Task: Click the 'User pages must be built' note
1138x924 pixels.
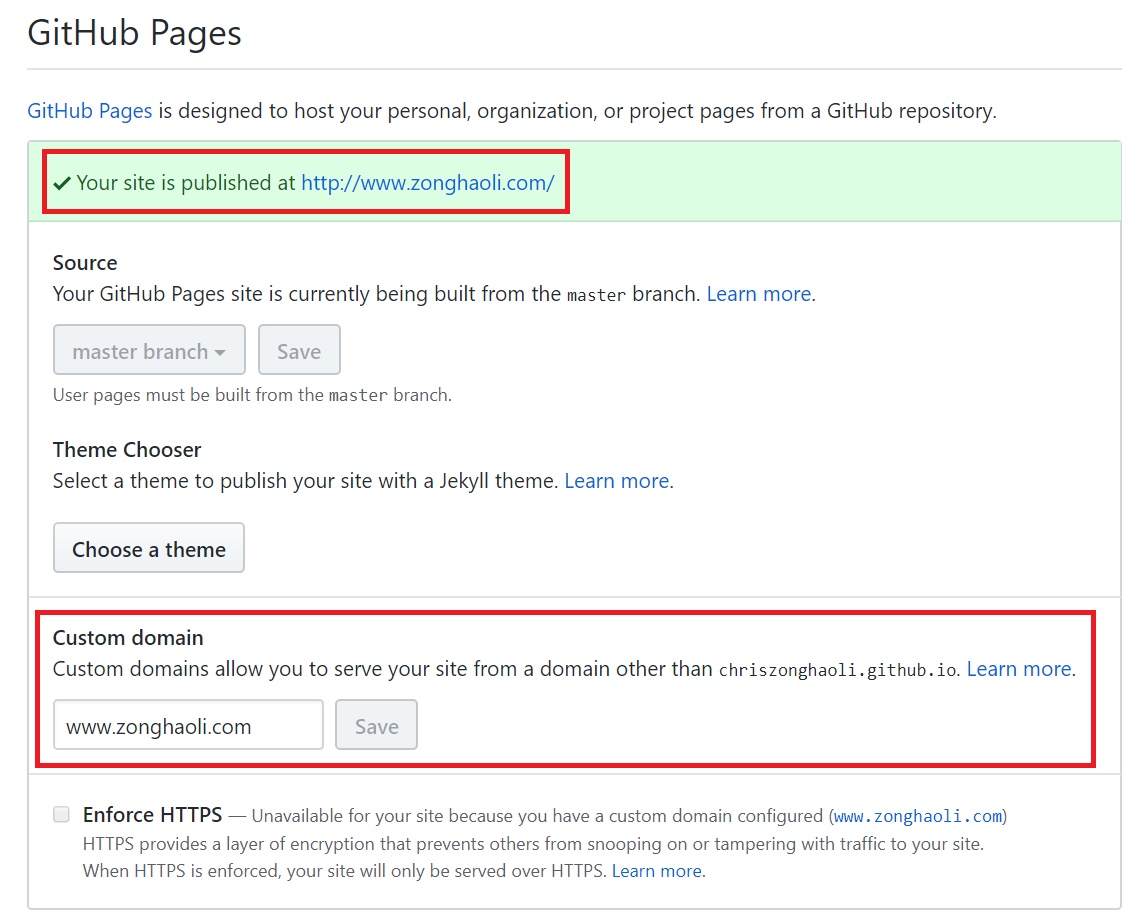Action: (x=253, y=395)
